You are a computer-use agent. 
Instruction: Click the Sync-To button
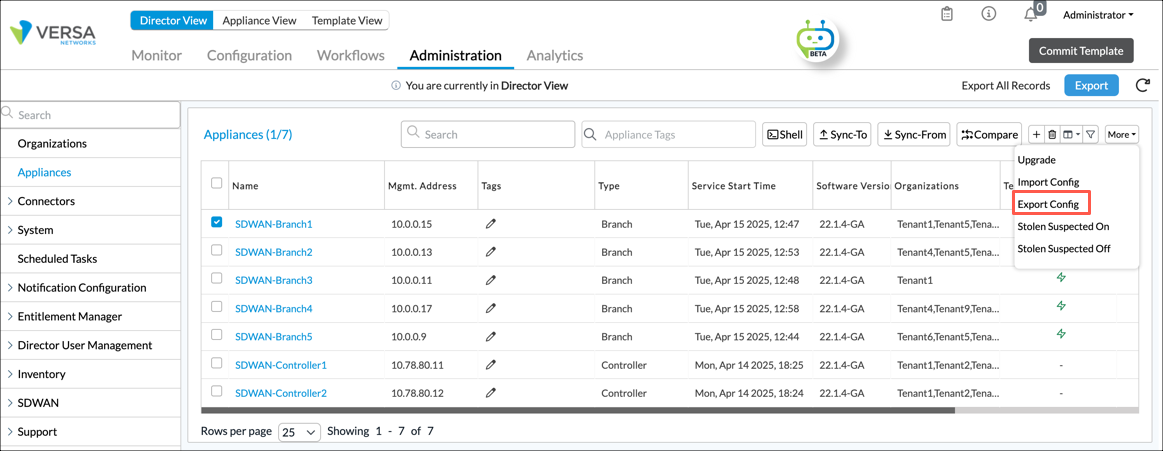click(843, 135)
